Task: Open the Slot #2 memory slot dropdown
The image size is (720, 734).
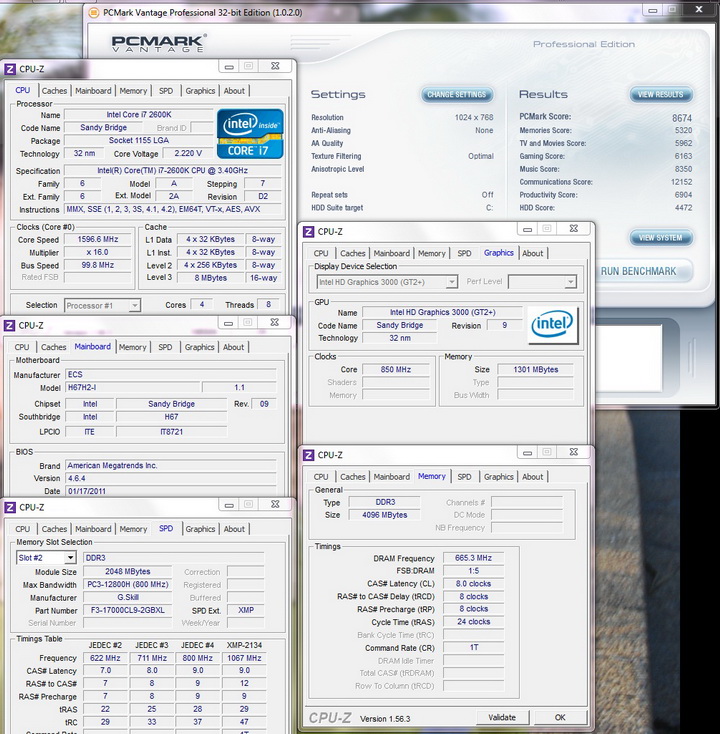Action: (x=70, y=558)
